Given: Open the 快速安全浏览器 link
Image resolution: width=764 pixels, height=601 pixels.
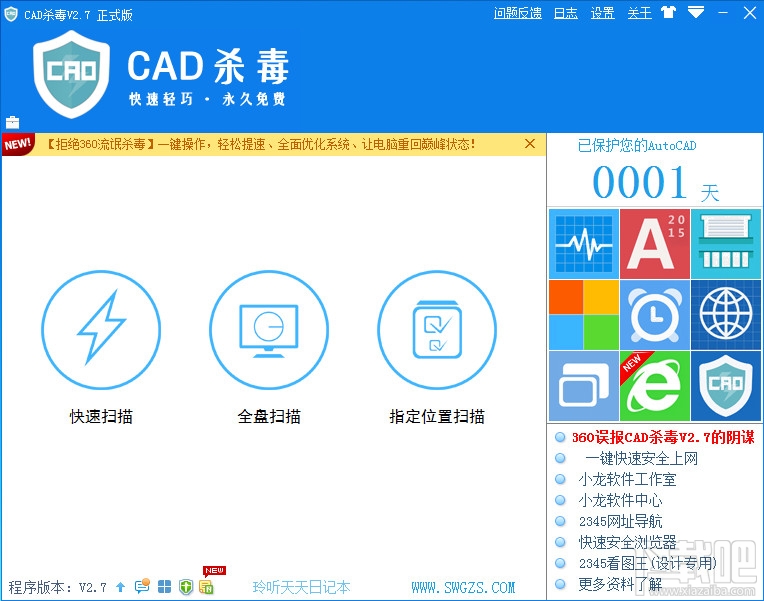Looking at the screenshot, I should (627, 542).
